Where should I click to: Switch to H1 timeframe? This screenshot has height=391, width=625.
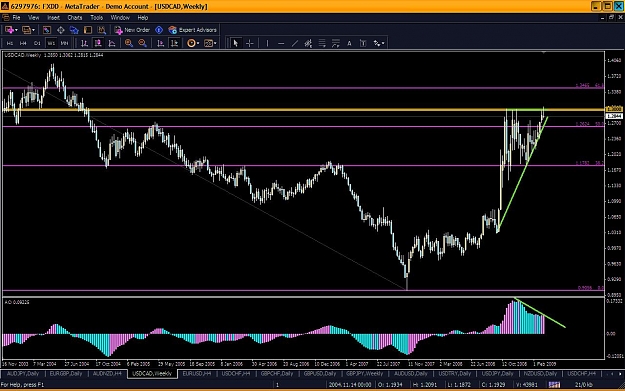(10, 43)
